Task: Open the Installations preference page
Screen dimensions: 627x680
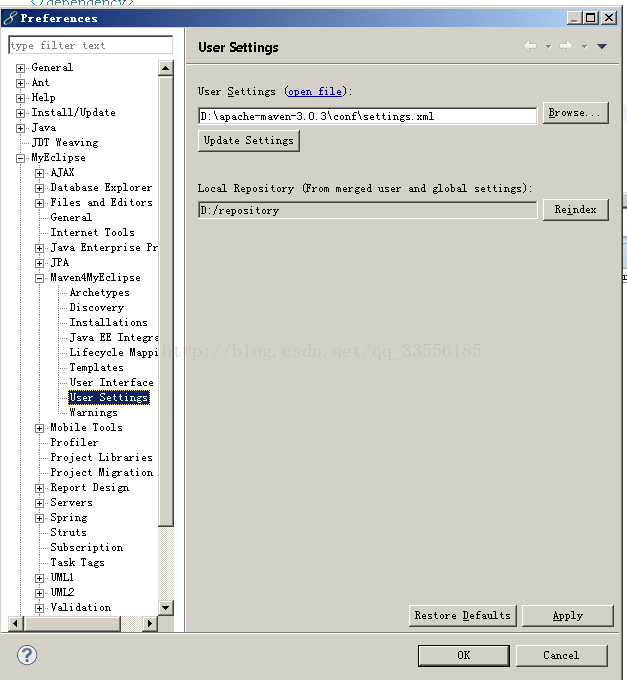Action: point(108,323)
